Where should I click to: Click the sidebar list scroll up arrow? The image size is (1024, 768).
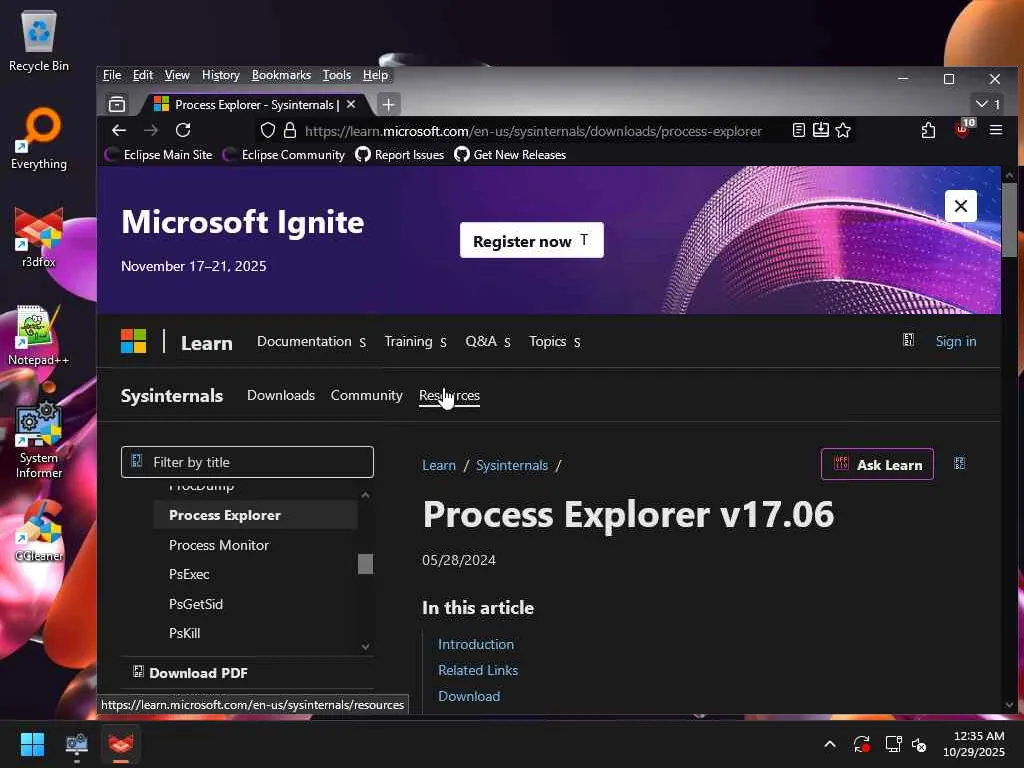click(366, 495)
